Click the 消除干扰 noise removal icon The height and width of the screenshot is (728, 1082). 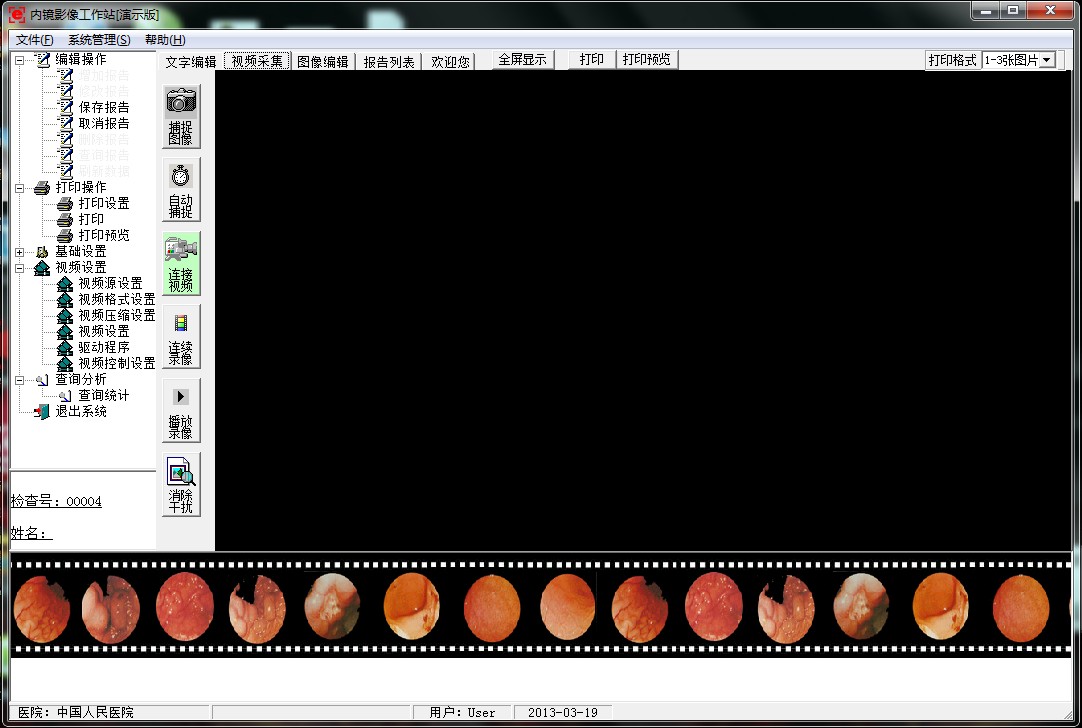(x=181, y=471)
